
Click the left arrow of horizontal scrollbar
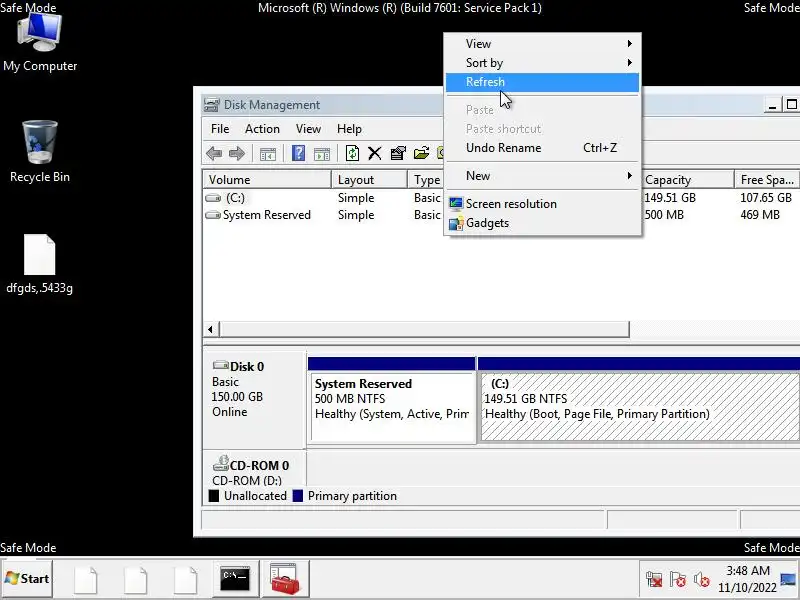(x=211, y=330)
